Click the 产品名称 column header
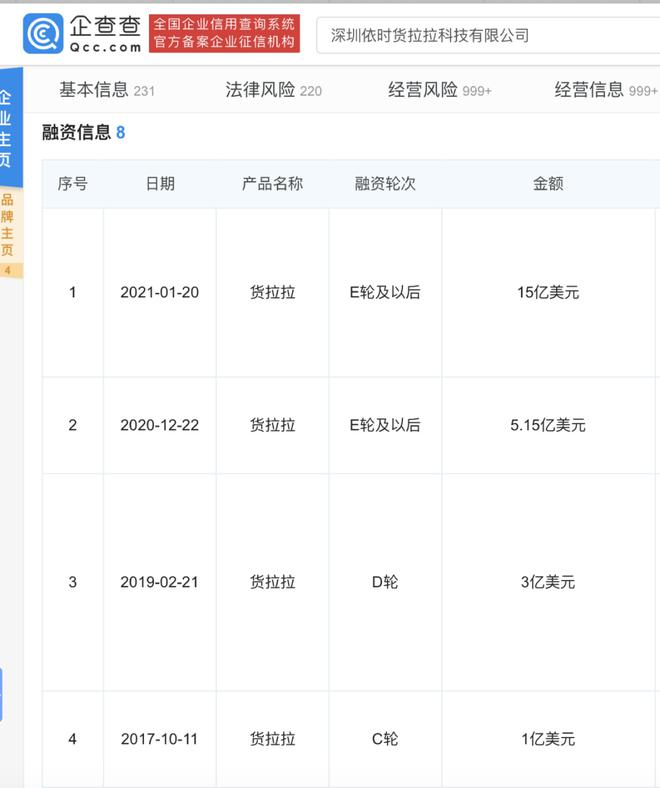The image size is (660, 788). coord(272,183)
